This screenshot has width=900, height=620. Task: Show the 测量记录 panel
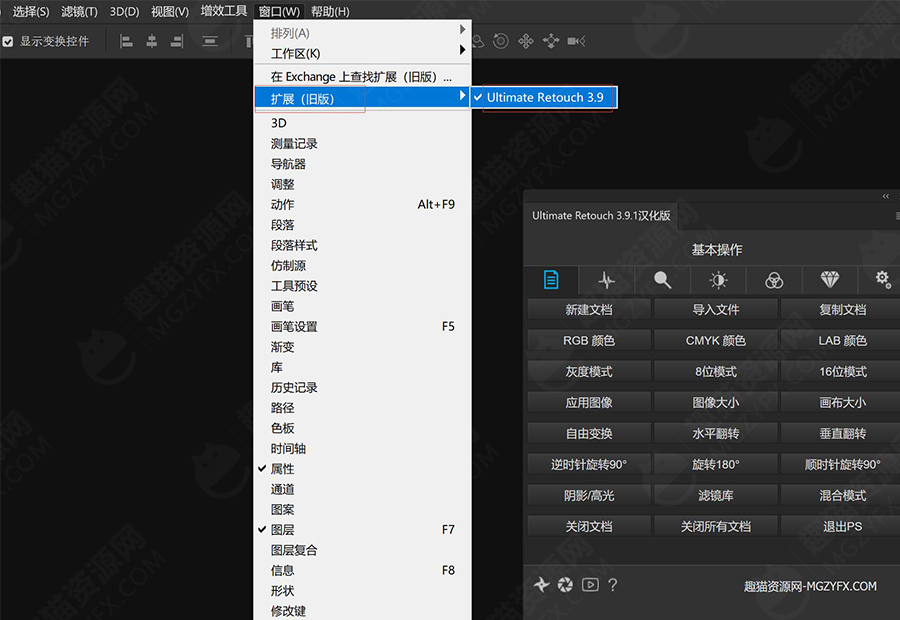point(362,144)
